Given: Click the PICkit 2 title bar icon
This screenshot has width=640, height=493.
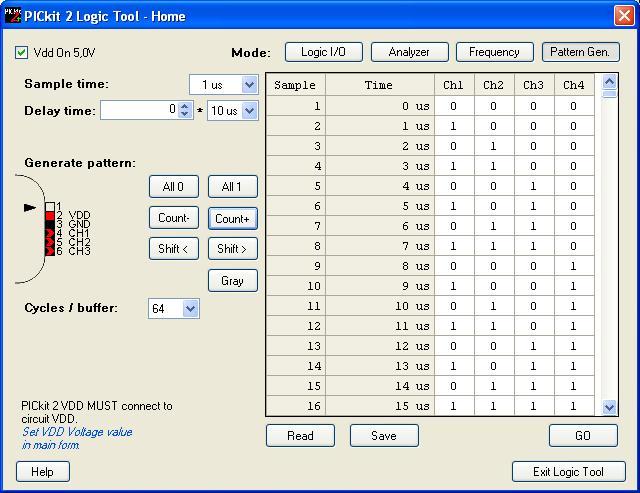Looking at the screenshot, I should coord(12,16).
